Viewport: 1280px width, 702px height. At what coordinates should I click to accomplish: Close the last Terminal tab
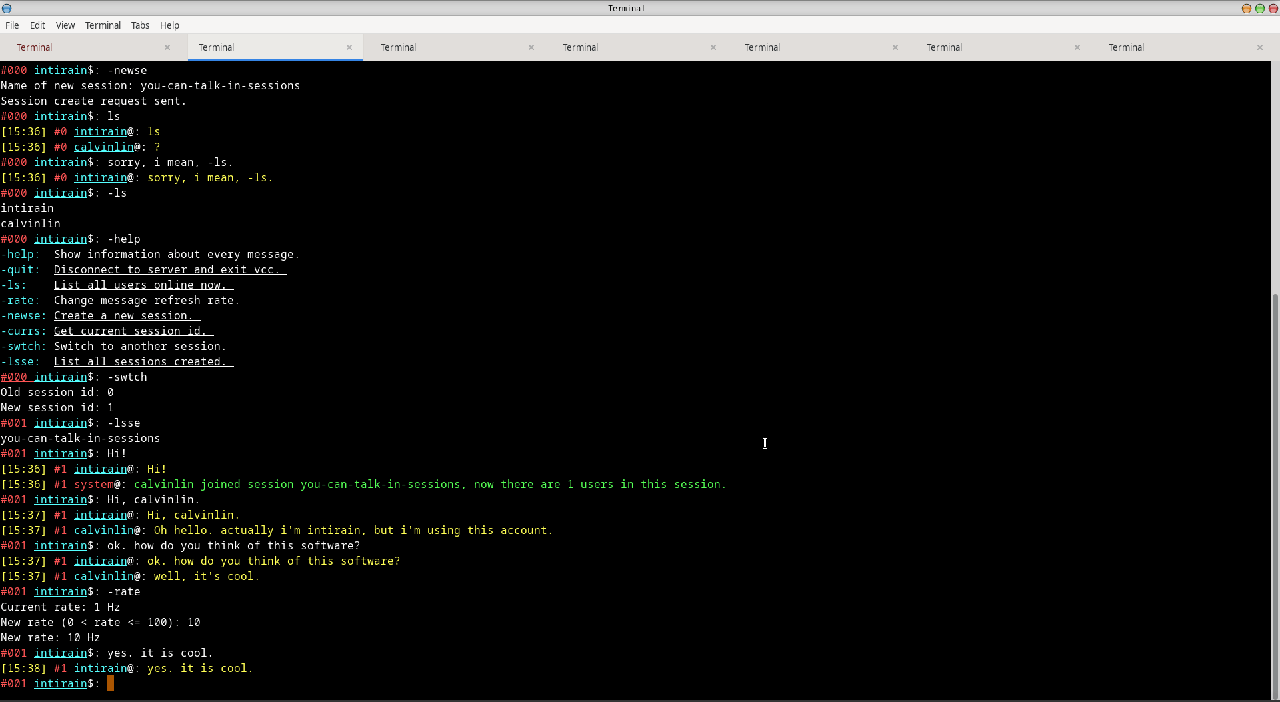pyautogui.click(x=1259, y=47)
